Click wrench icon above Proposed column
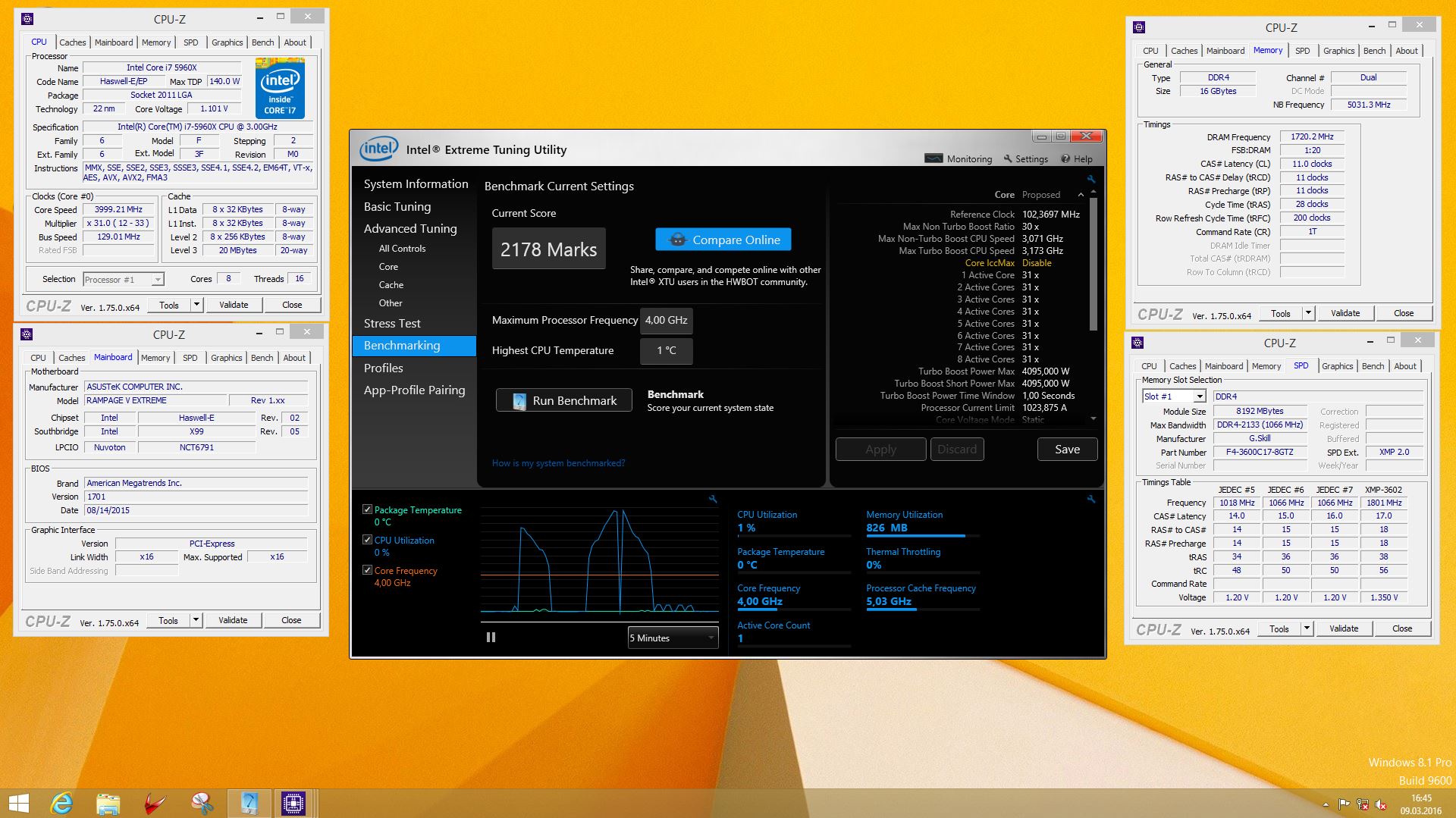The height and width of the screenshot is (818, 1456). point(1091,180)
